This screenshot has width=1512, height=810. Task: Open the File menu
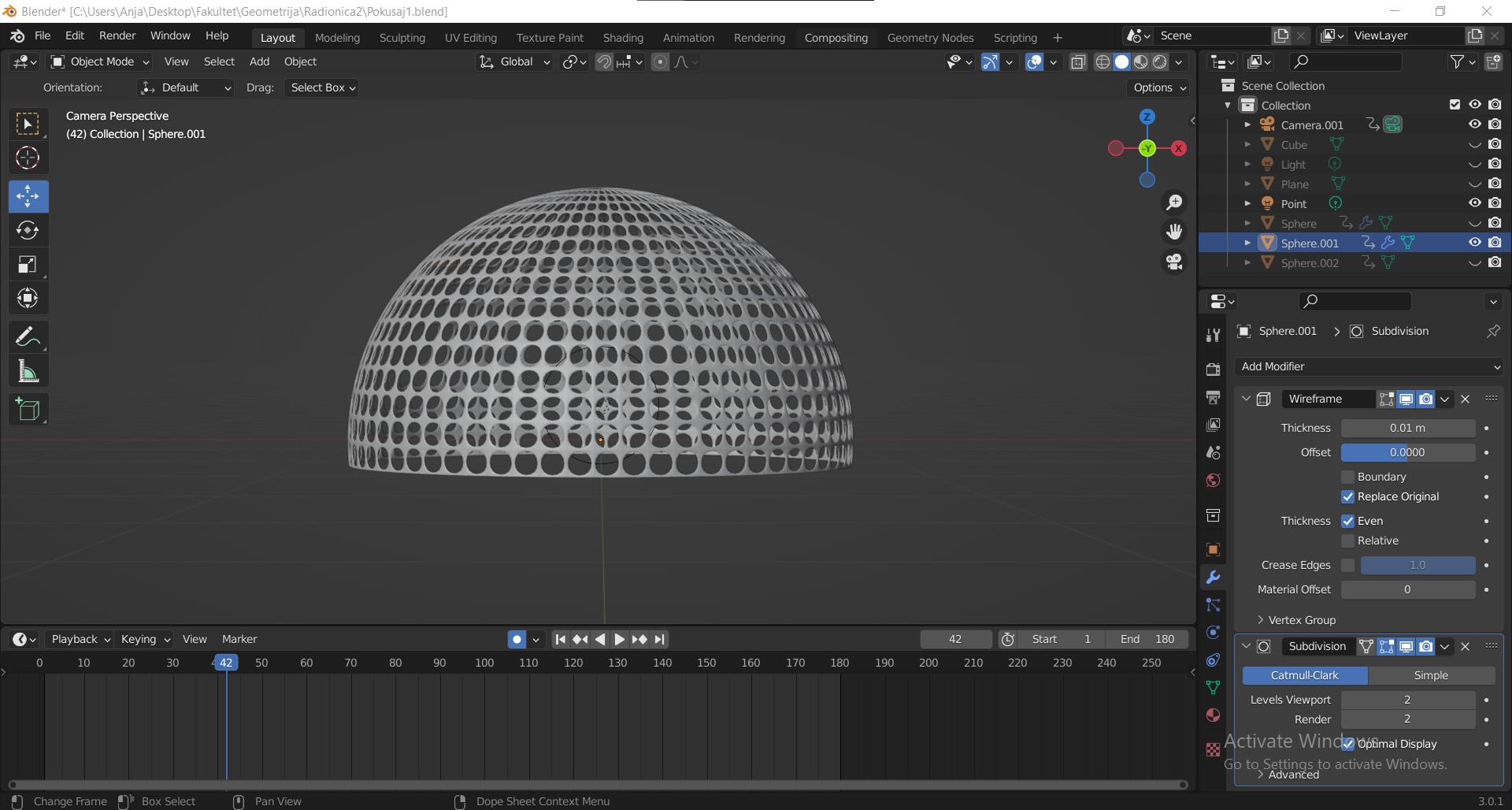click(x=43, y=36)
